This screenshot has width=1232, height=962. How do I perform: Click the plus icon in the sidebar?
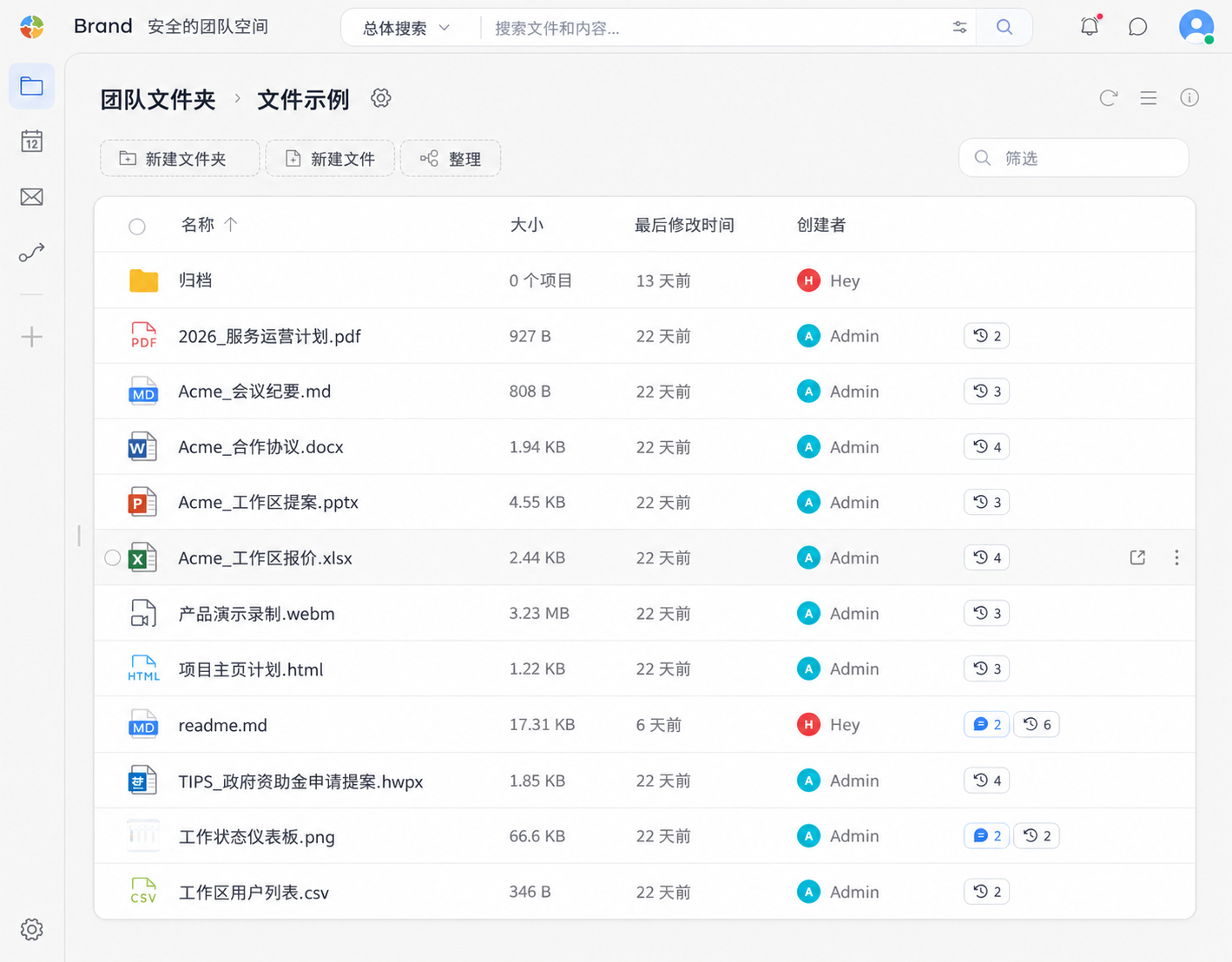tap(32, 337)
